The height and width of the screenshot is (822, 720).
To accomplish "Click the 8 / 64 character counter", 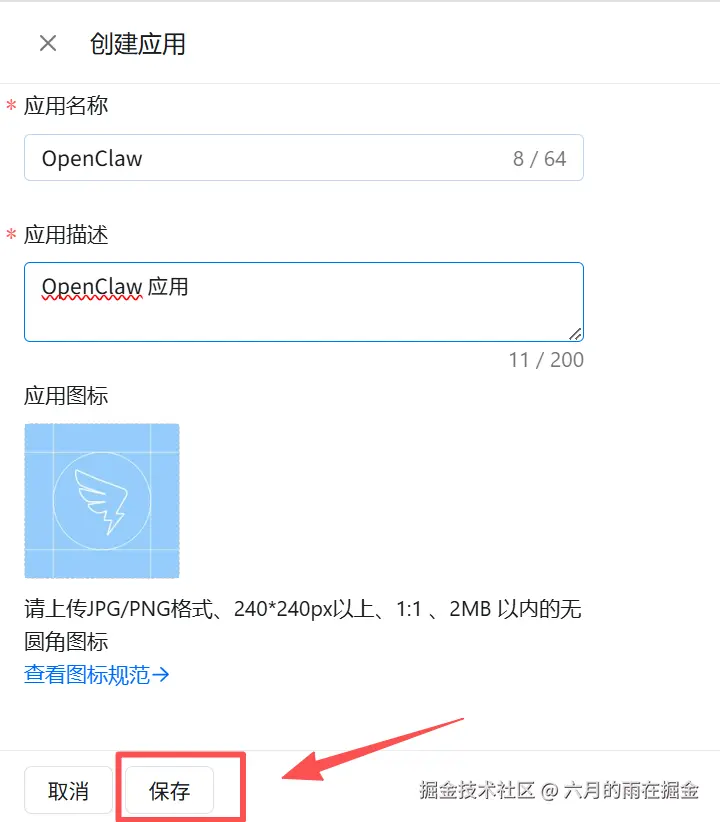I will [540, 158].
